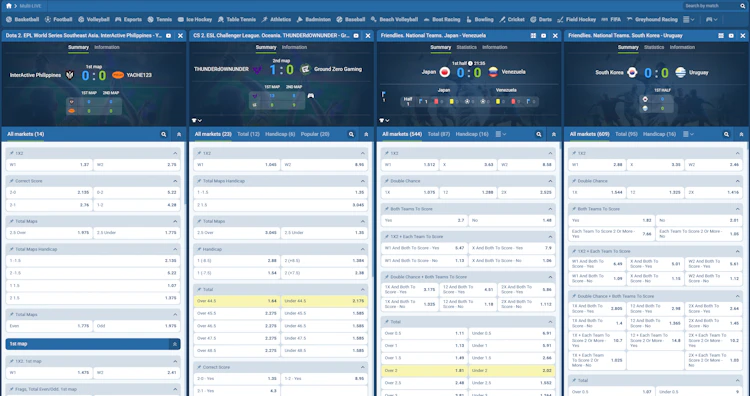
Task: Select Total (12) tab in CS 2 panel
Action: pyautogui.click(x=248, y=134)
